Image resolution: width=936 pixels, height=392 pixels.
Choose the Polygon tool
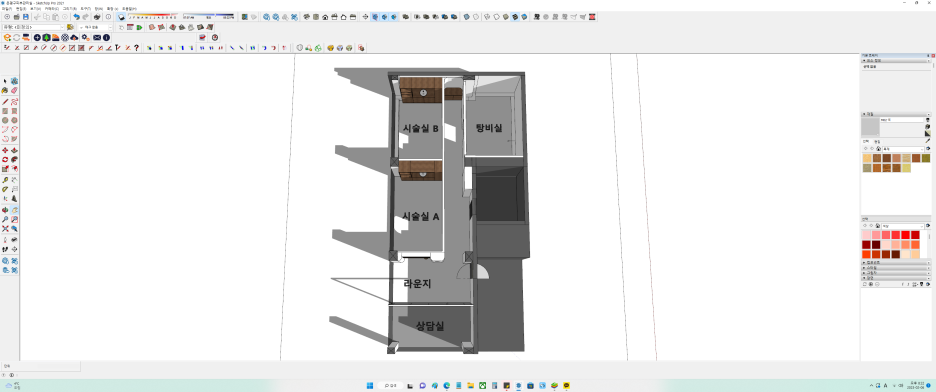14,120
